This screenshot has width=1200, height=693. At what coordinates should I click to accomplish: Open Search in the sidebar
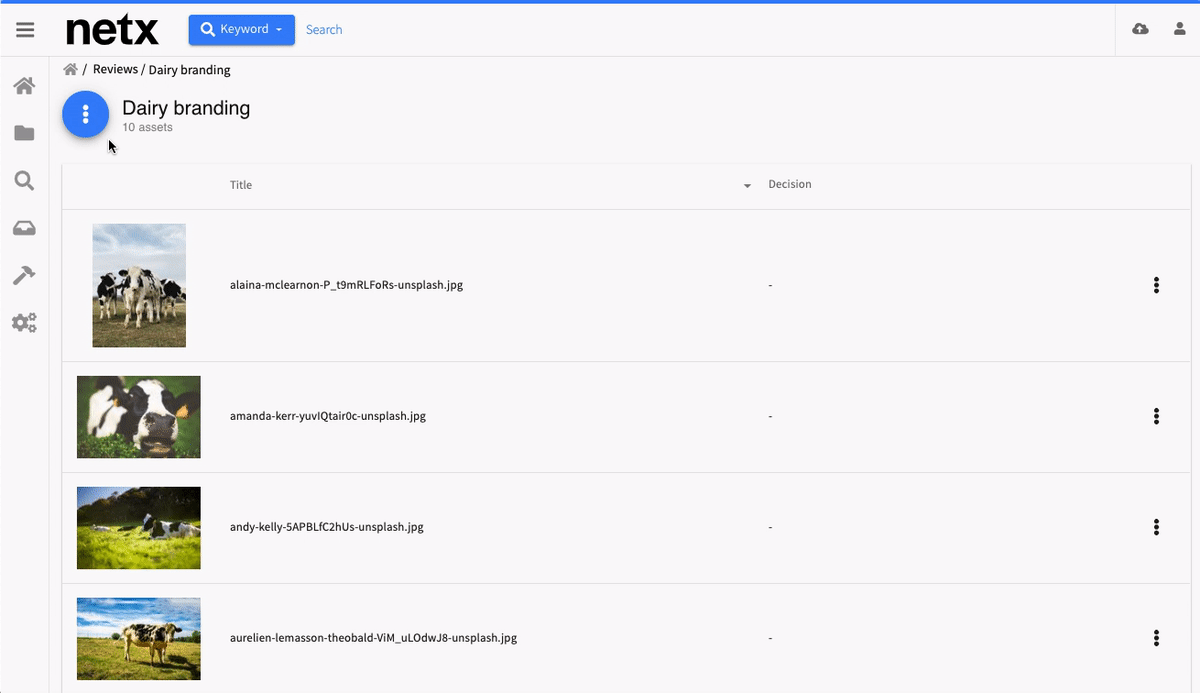[24, 181]
